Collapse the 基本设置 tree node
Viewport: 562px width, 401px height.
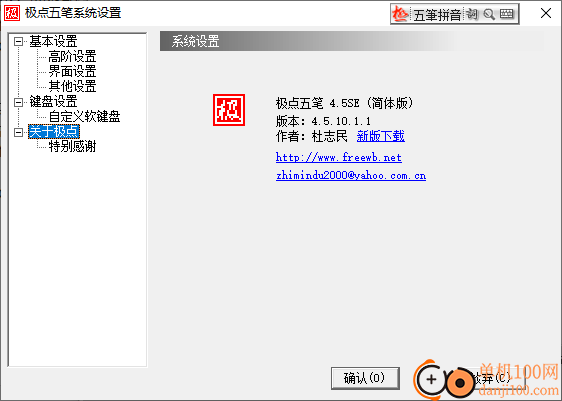(18, 42)
